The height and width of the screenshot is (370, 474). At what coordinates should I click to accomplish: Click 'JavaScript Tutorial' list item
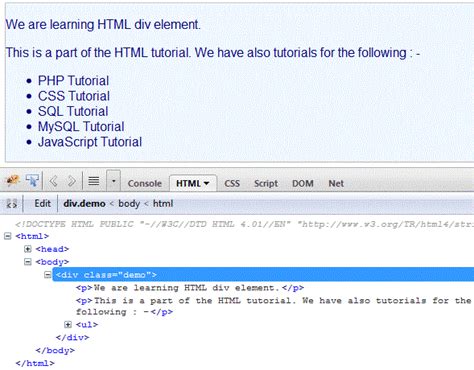pos(90,142)
